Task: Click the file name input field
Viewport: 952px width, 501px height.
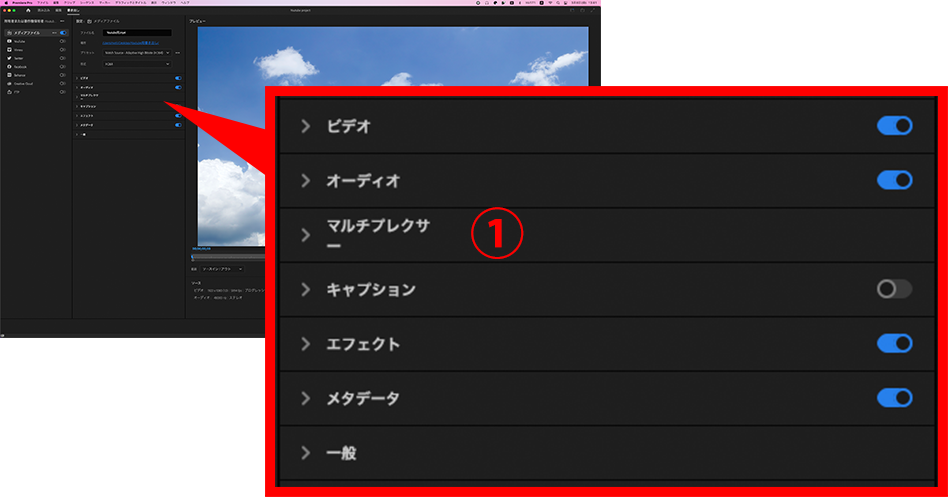Action: pos(137,33)
